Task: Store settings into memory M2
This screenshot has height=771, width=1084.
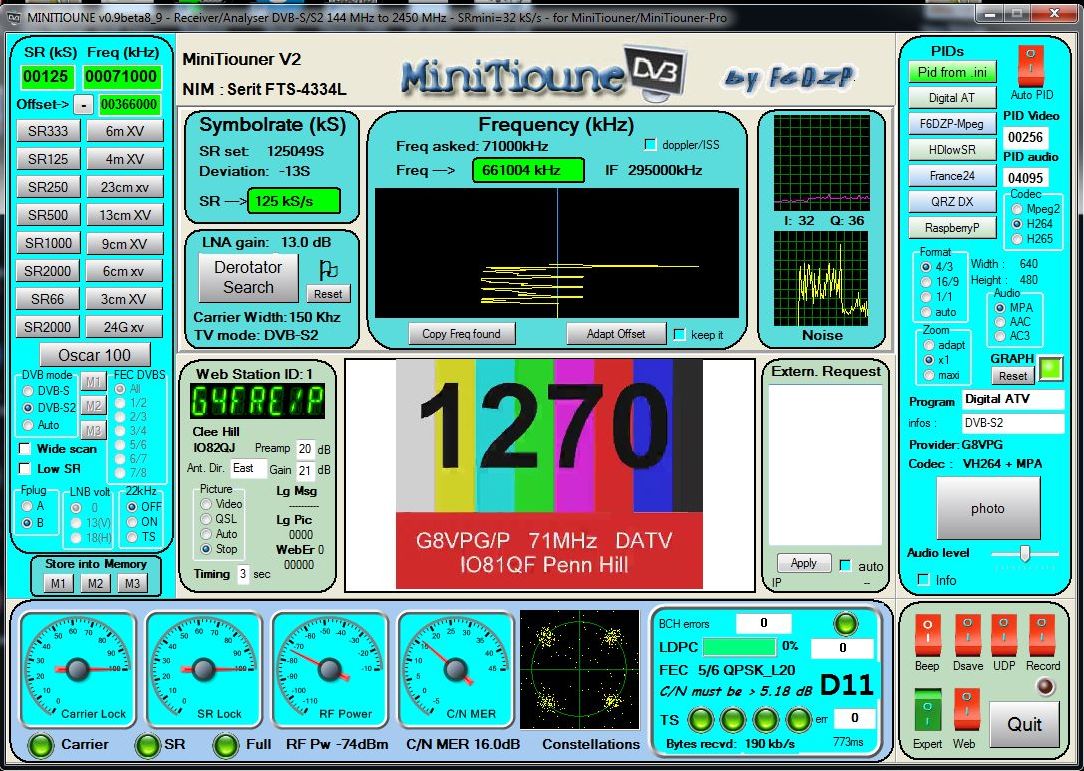Action: [x=95, y=584]
